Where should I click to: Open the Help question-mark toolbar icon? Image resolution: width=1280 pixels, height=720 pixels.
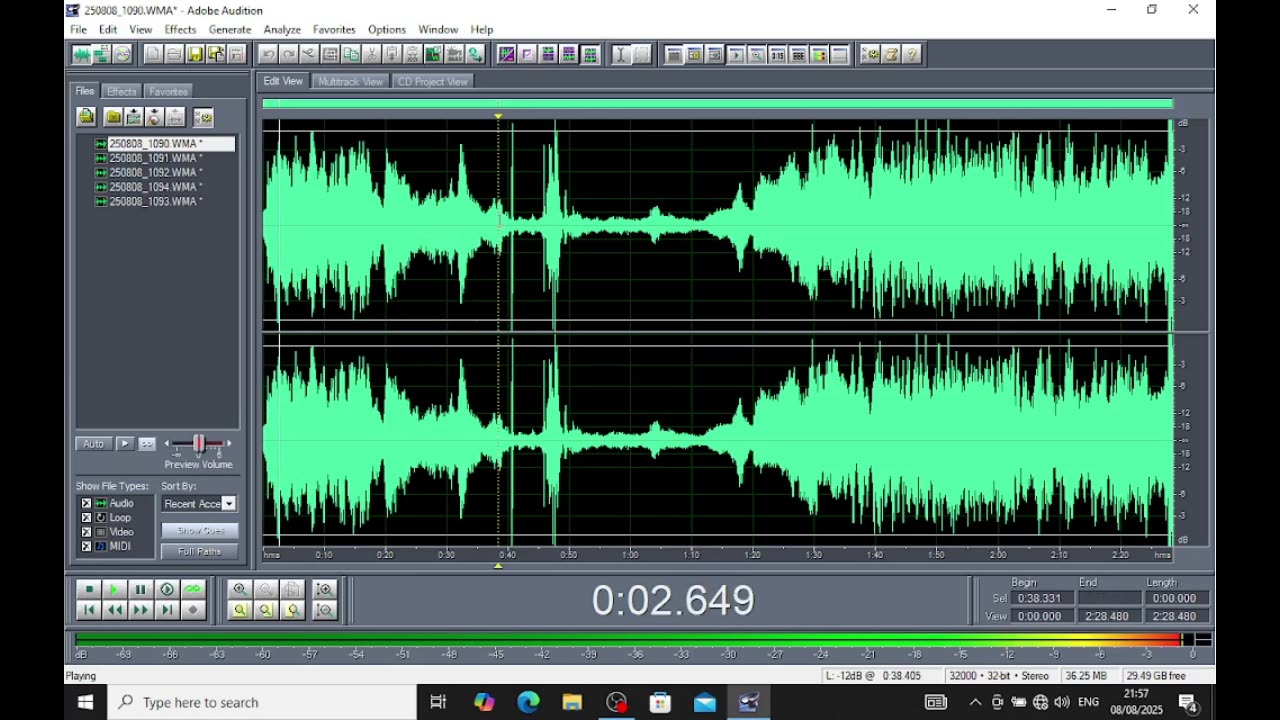tap(911, 54)
